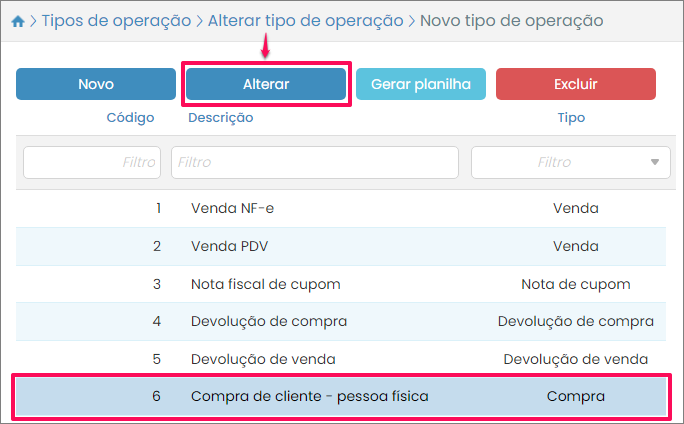Open the Tipo filter dropdown
This screenshot has width=684, height=424.
[571, 162]
